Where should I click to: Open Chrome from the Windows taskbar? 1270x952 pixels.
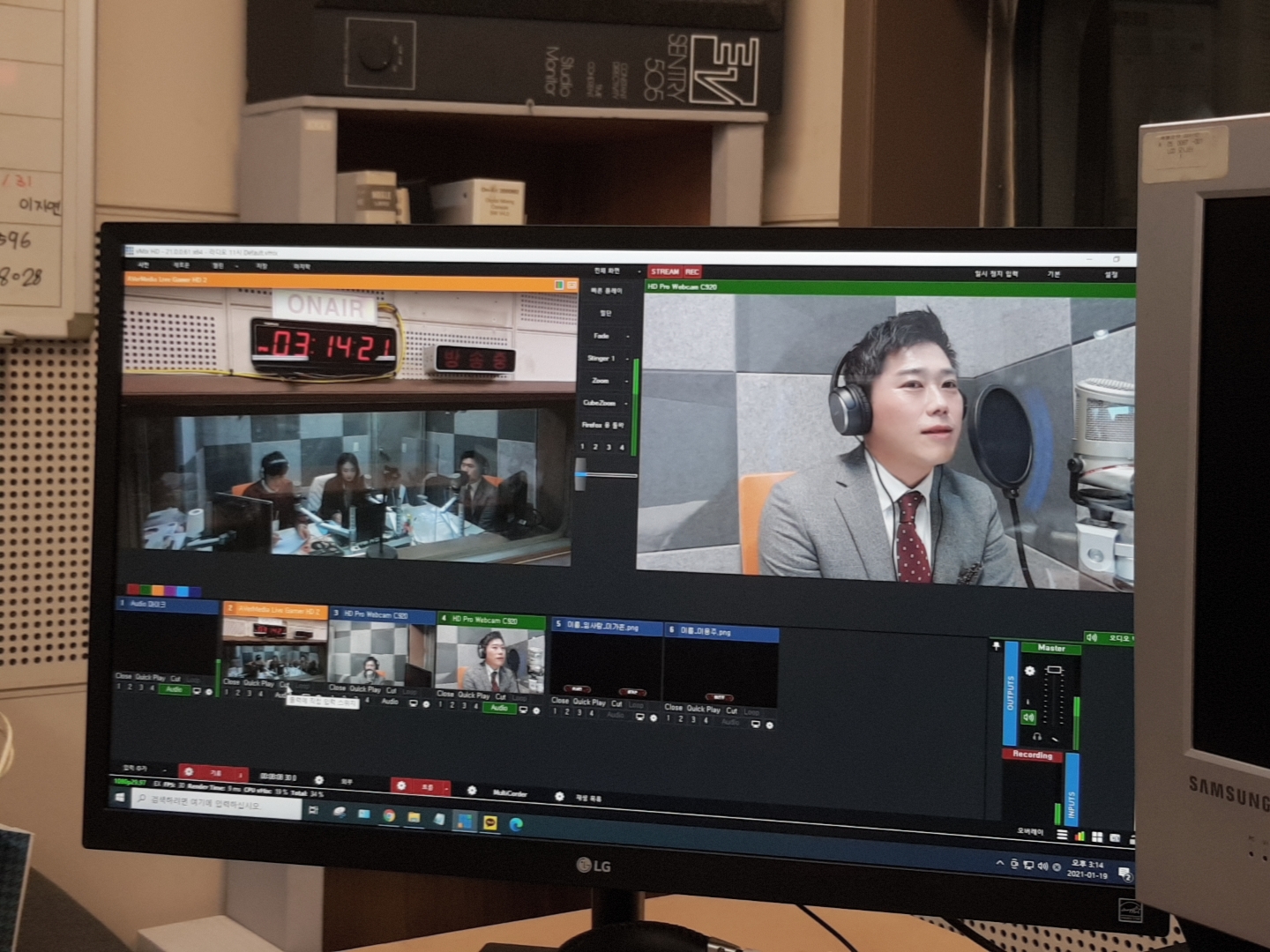tap(388, 816)
